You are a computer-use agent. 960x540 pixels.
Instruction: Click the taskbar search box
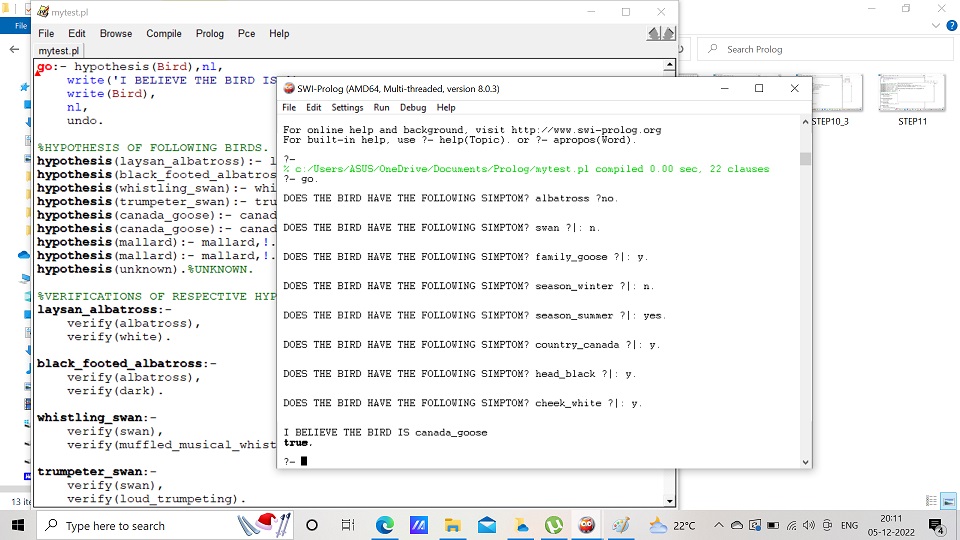(x=165, y=525)
